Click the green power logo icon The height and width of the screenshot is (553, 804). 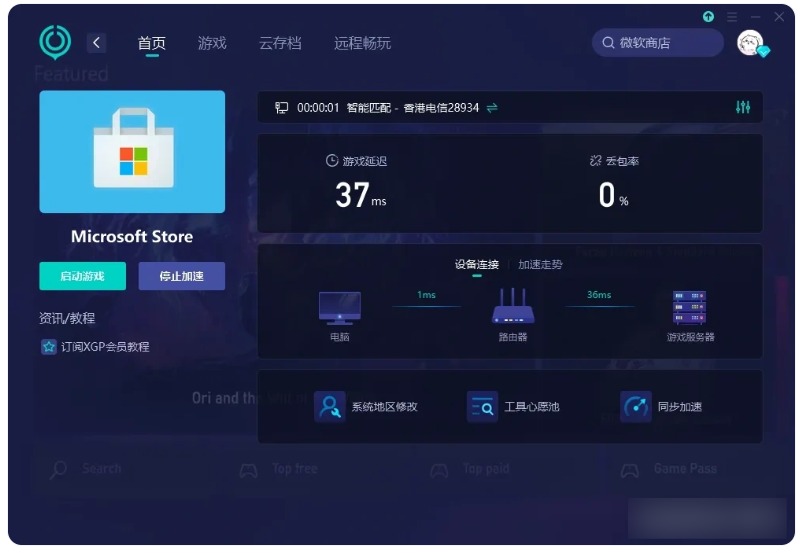click(x=55, y=42)
